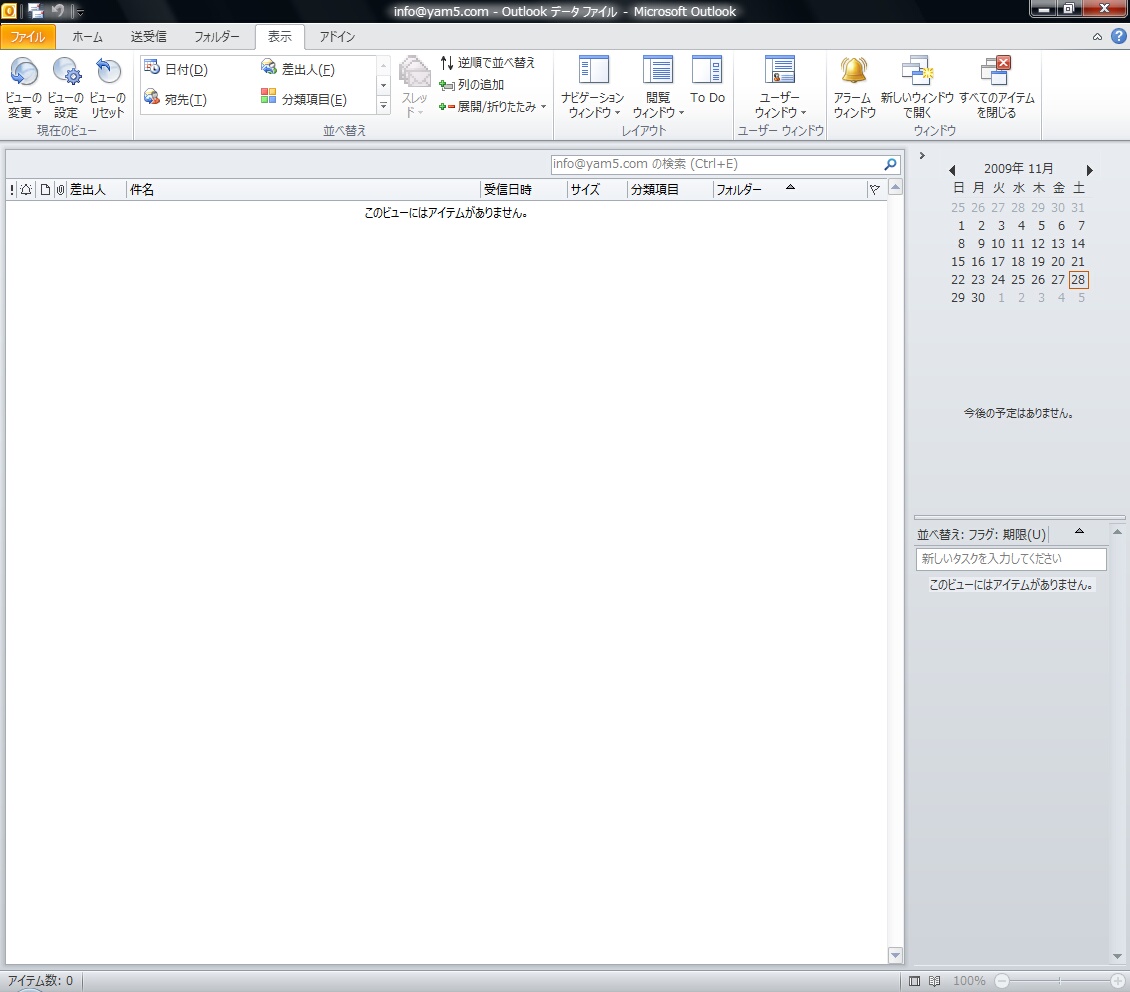Switch to the ホーム (Home) tab
The image size is (1130, 992).
[86, 37]
